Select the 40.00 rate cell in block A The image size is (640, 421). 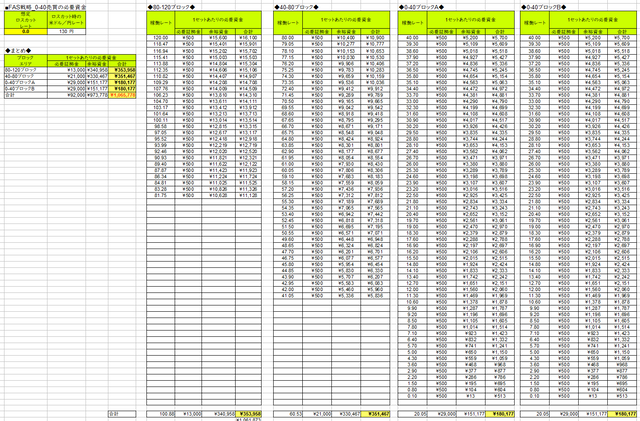point(413,38)
